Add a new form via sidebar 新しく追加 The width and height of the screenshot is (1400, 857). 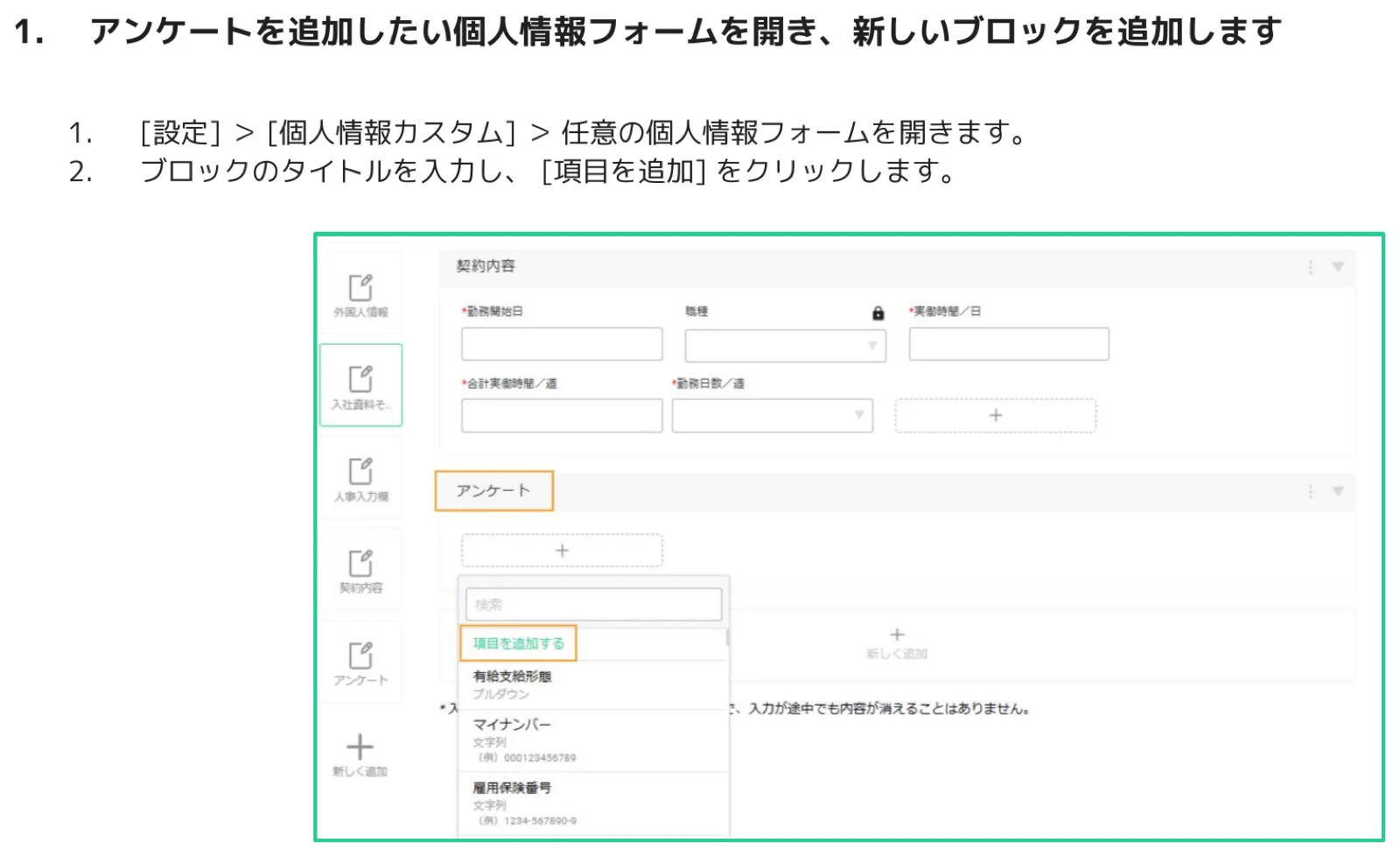point(360,755)
